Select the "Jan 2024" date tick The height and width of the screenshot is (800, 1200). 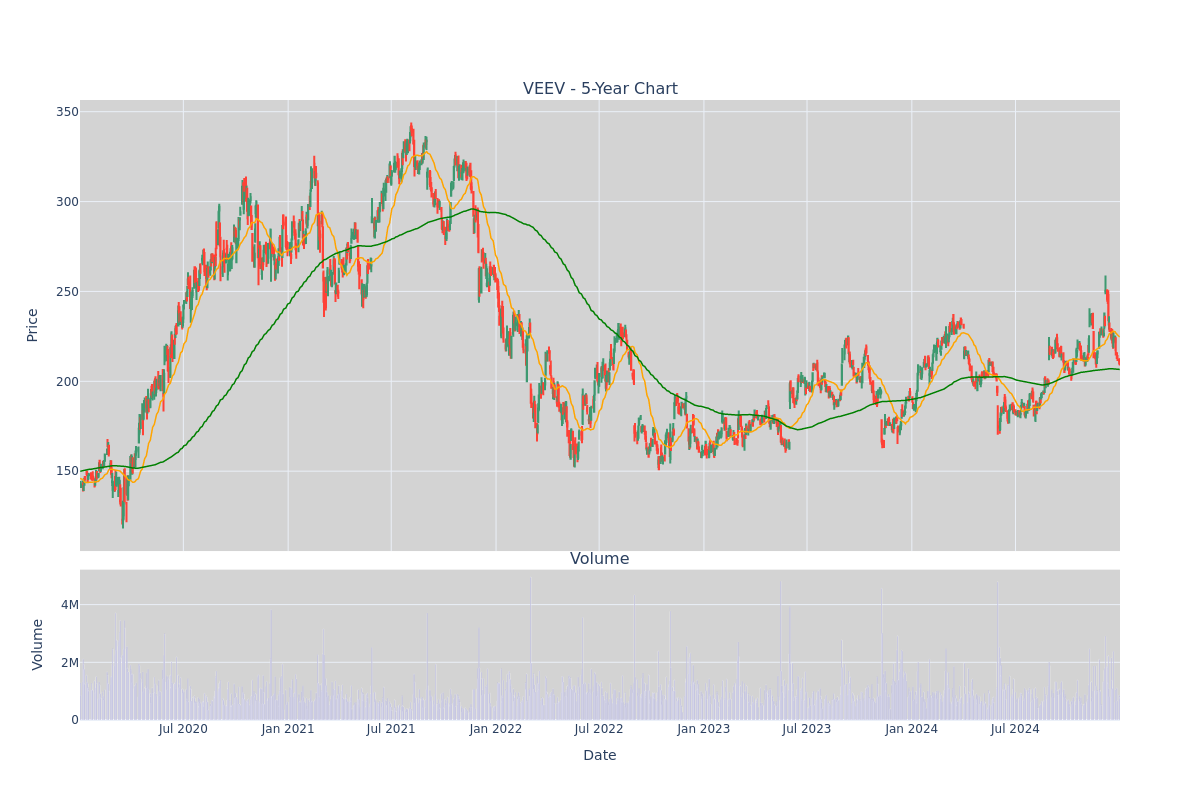click(912, 729)
